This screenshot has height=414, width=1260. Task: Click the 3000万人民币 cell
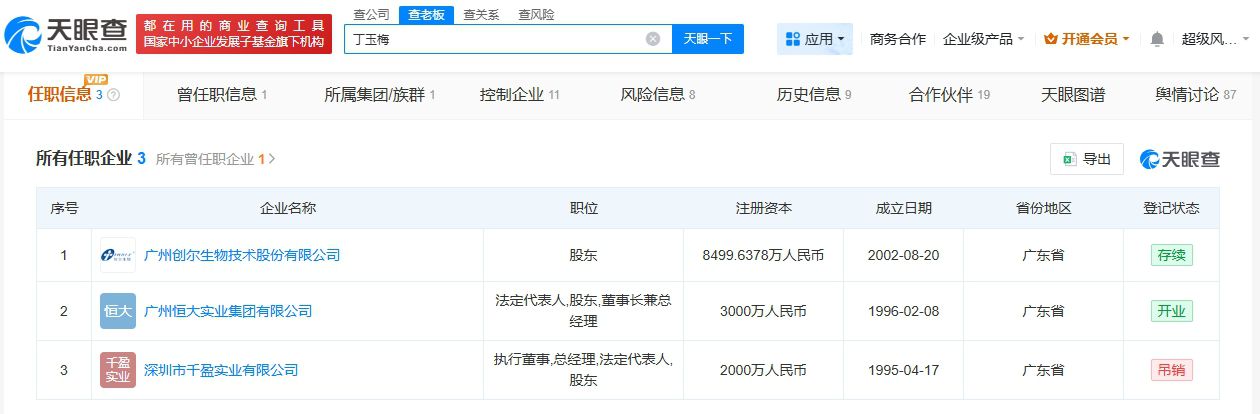click(764, 311)
